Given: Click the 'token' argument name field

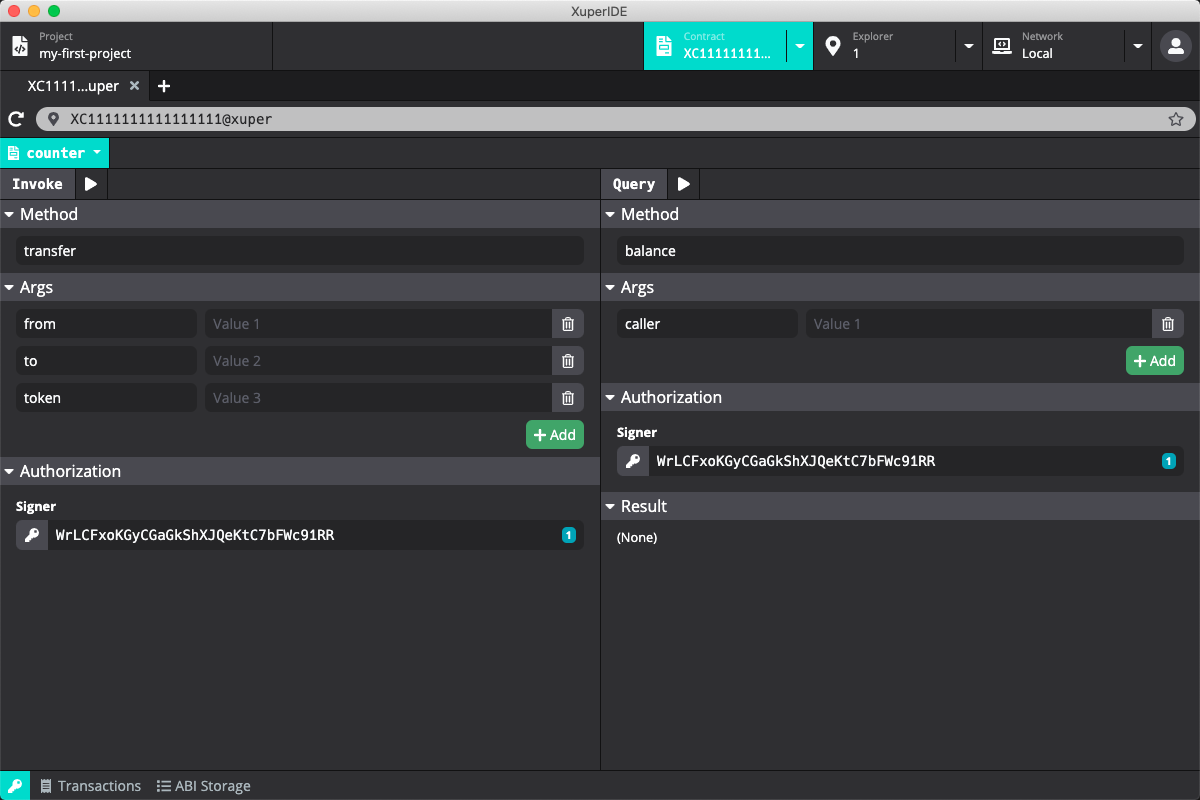Looking at the screenshot, I should [x=106, y=398].
